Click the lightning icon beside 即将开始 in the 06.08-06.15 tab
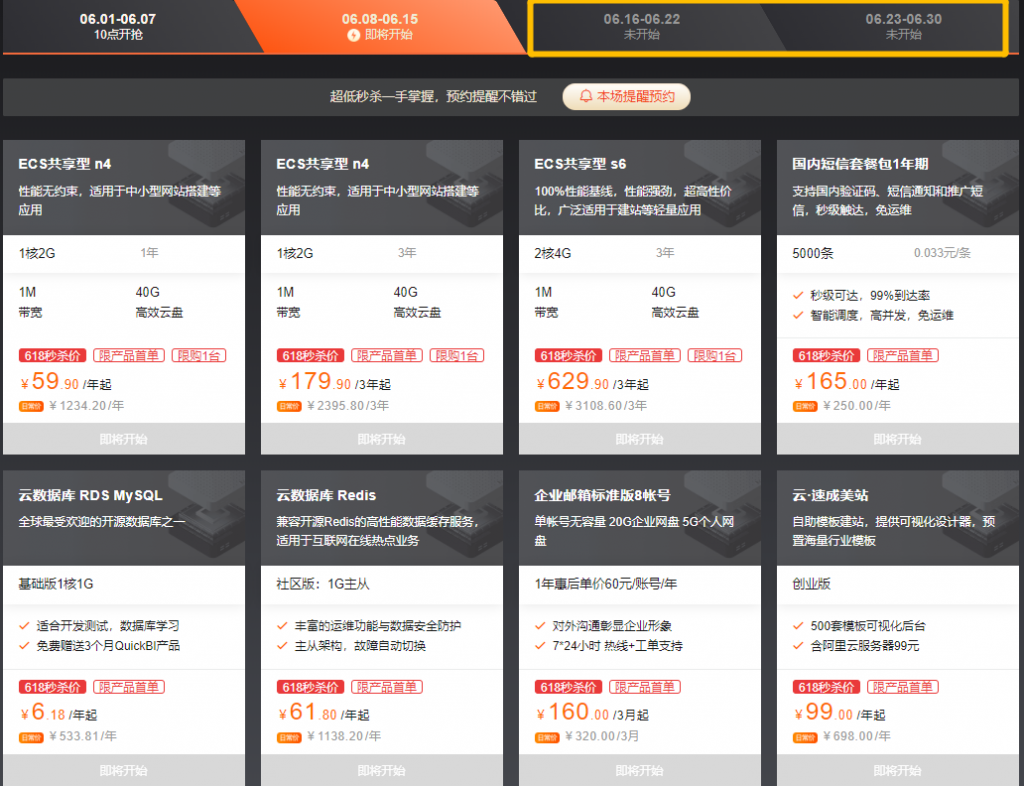The height and width of the screenshot is (786, 1024). coord(353,35)
